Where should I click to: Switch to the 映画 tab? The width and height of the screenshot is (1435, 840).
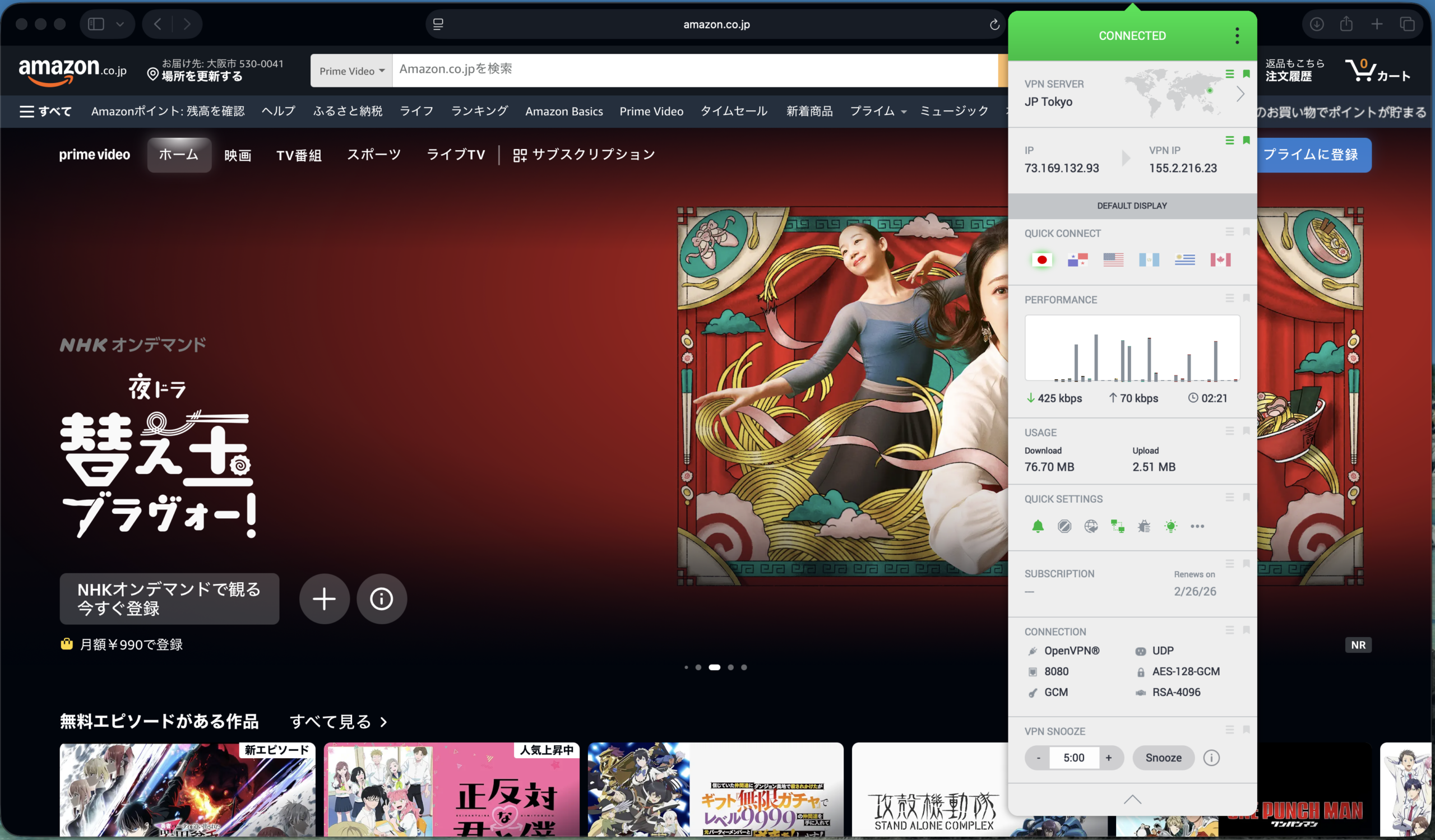(238, 155)
